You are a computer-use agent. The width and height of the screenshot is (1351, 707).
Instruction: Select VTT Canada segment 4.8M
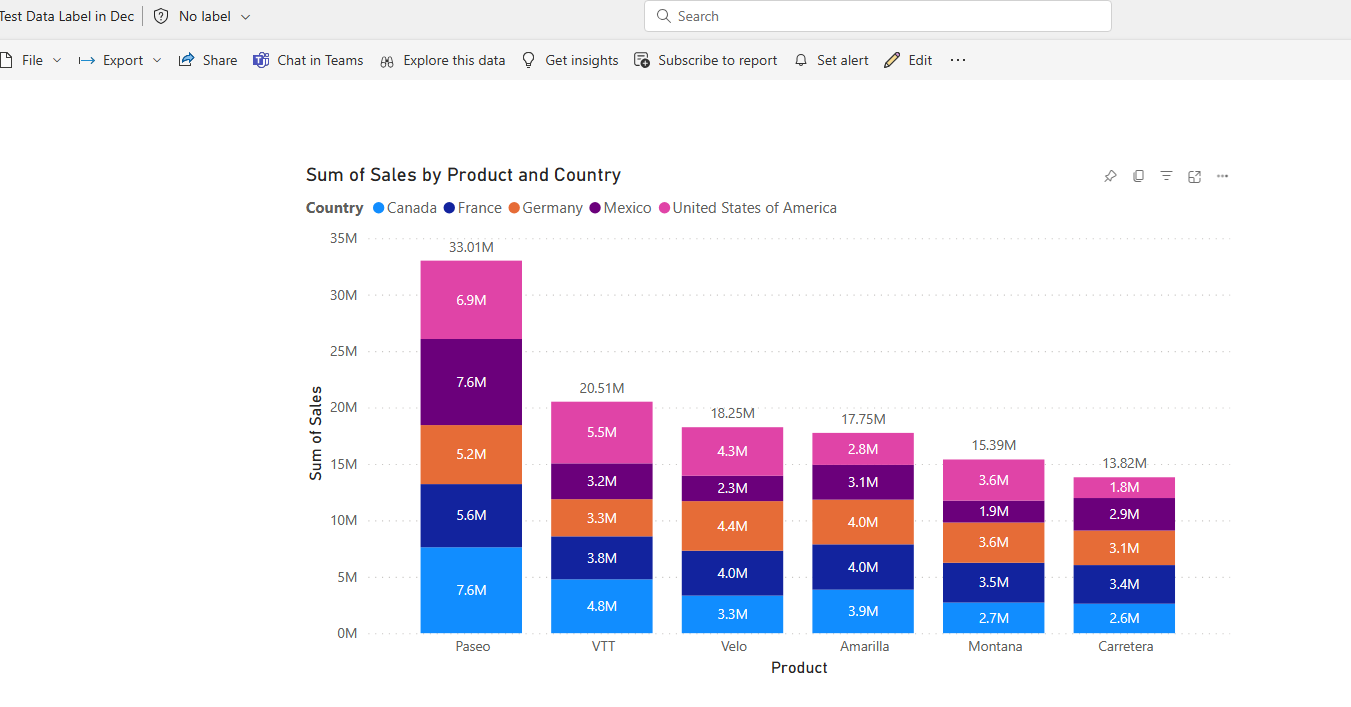tap(602, 606)
